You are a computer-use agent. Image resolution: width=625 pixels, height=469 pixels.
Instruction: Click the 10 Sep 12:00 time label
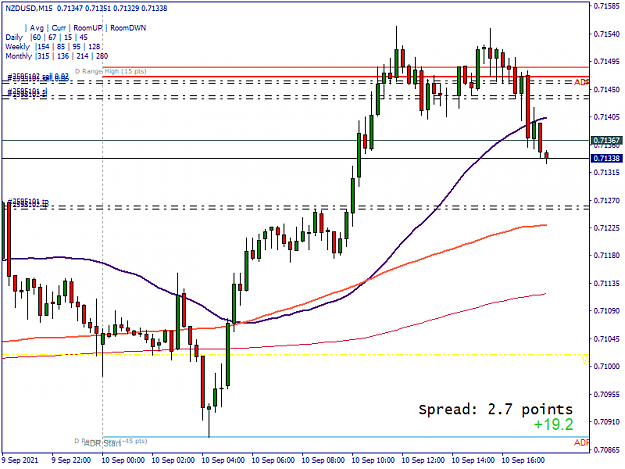(423, 460)
